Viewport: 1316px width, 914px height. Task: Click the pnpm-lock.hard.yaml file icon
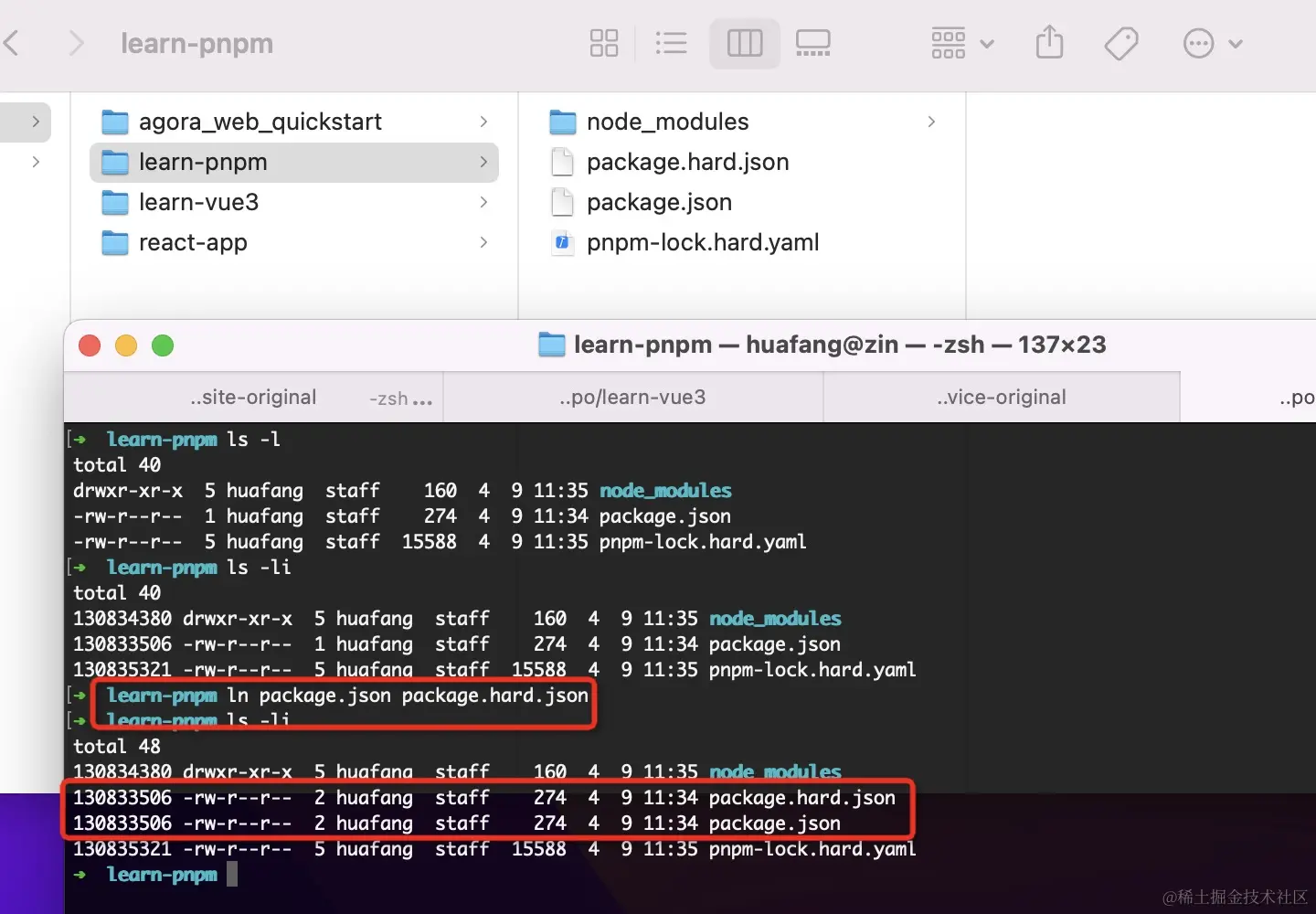tap(562, 242)
